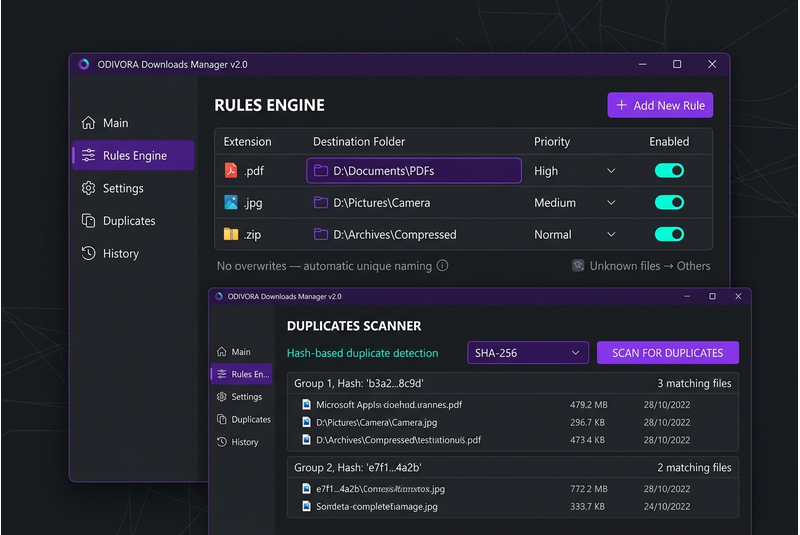Click SCAN FOR DUPLICATES button
The height and width of the screenshot is (535, 800).
[667, 352]
